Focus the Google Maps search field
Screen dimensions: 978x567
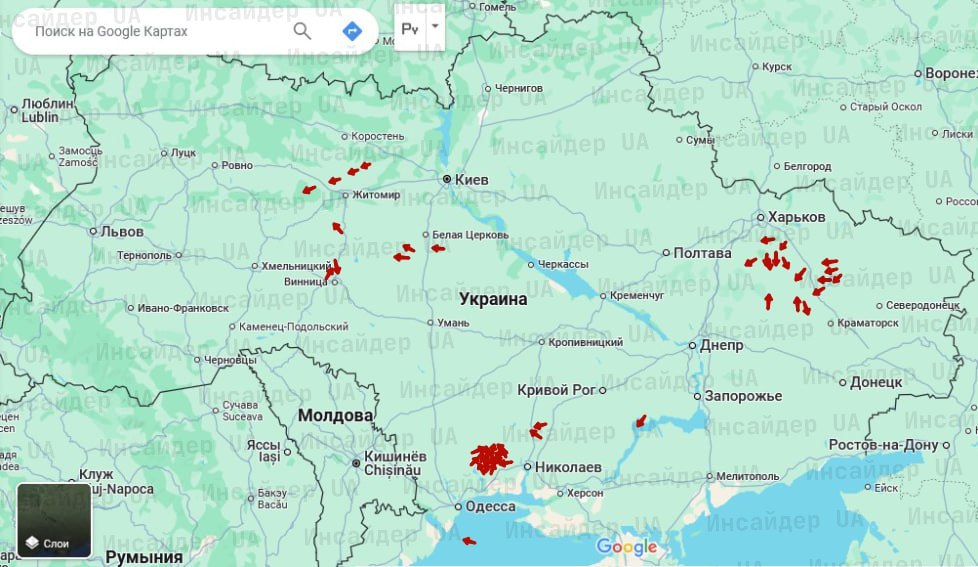pyautogui.click(x=150, y=31)
